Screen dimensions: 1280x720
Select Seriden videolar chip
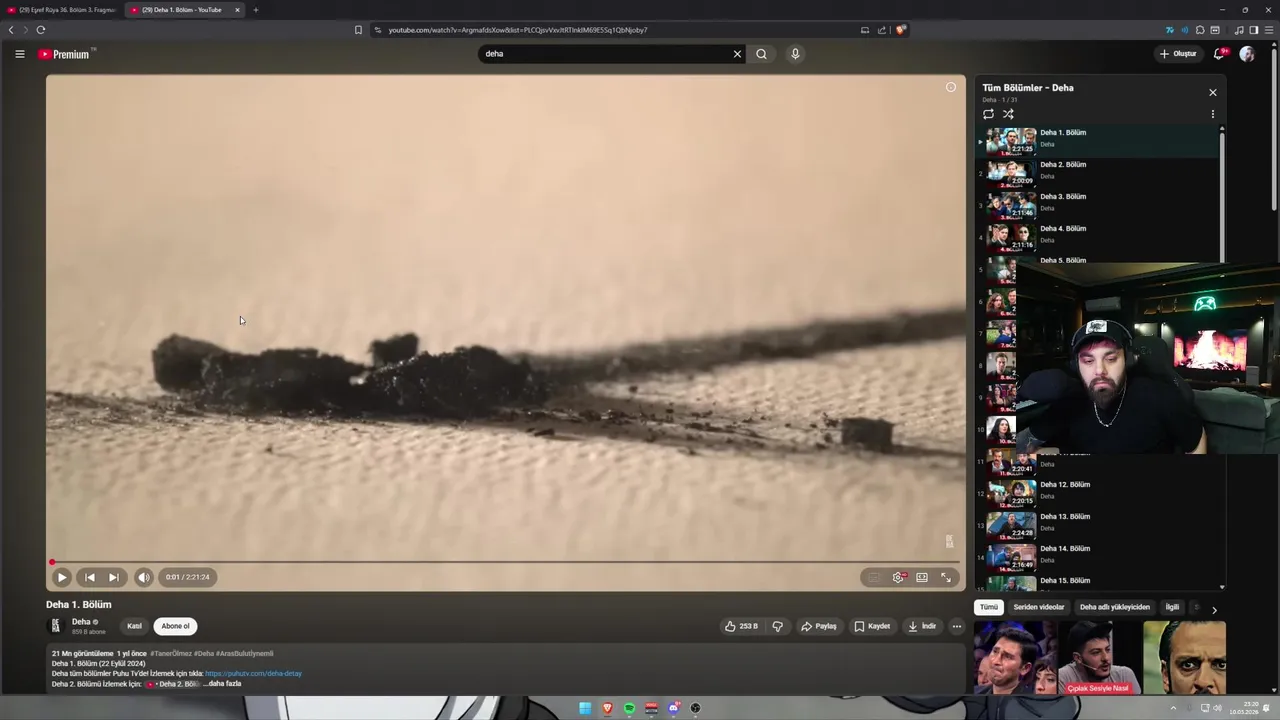(1039, 607)
